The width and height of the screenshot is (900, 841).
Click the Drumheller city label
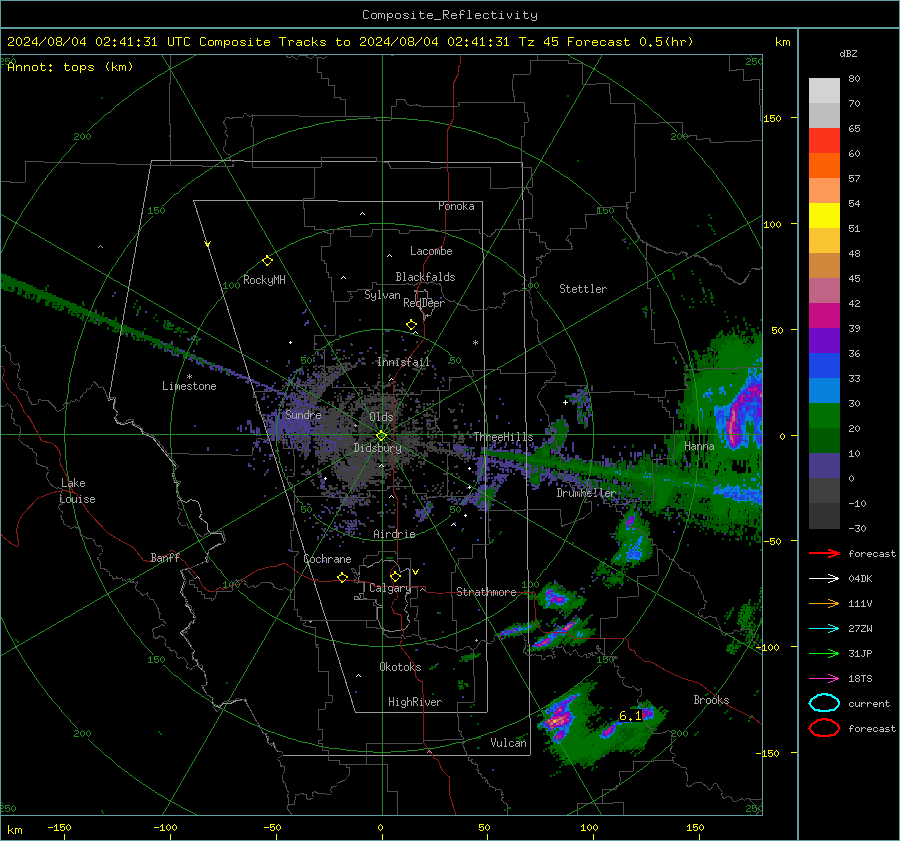pos(586,493)
